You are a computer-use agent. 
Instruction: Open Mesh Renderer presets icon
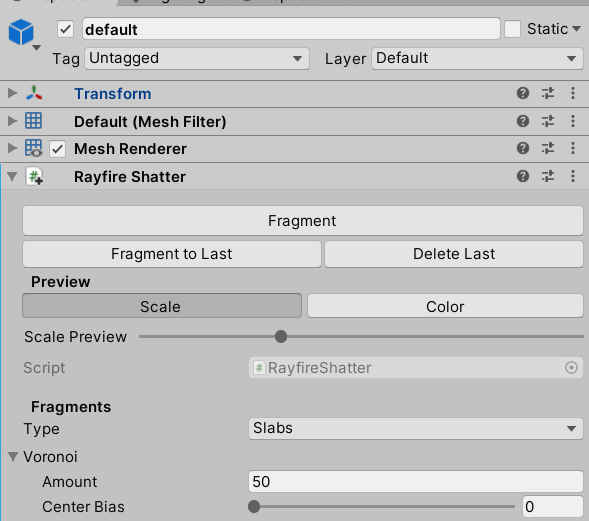coord(548,148)
